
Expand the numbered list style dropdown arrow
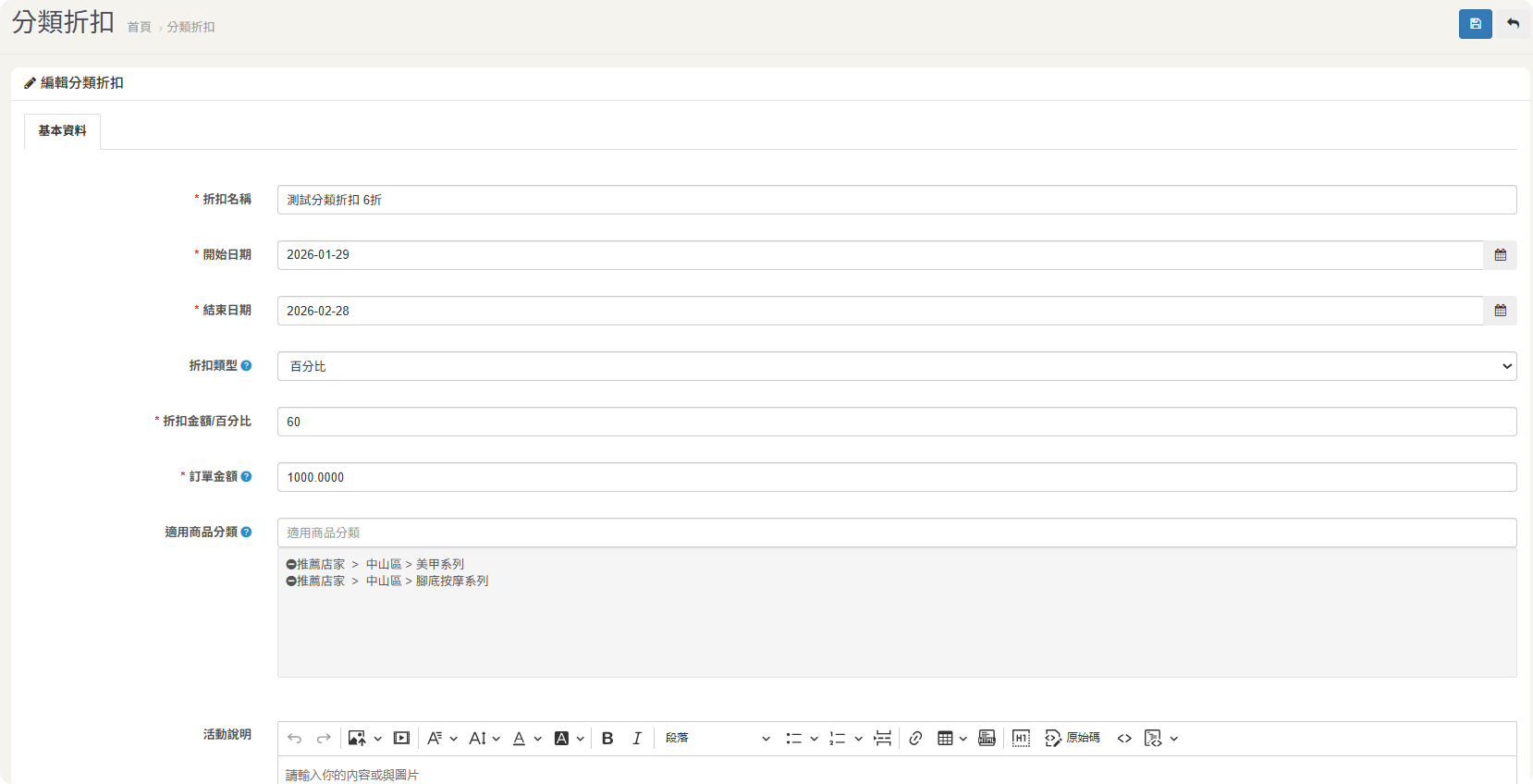tap(858, 739)
